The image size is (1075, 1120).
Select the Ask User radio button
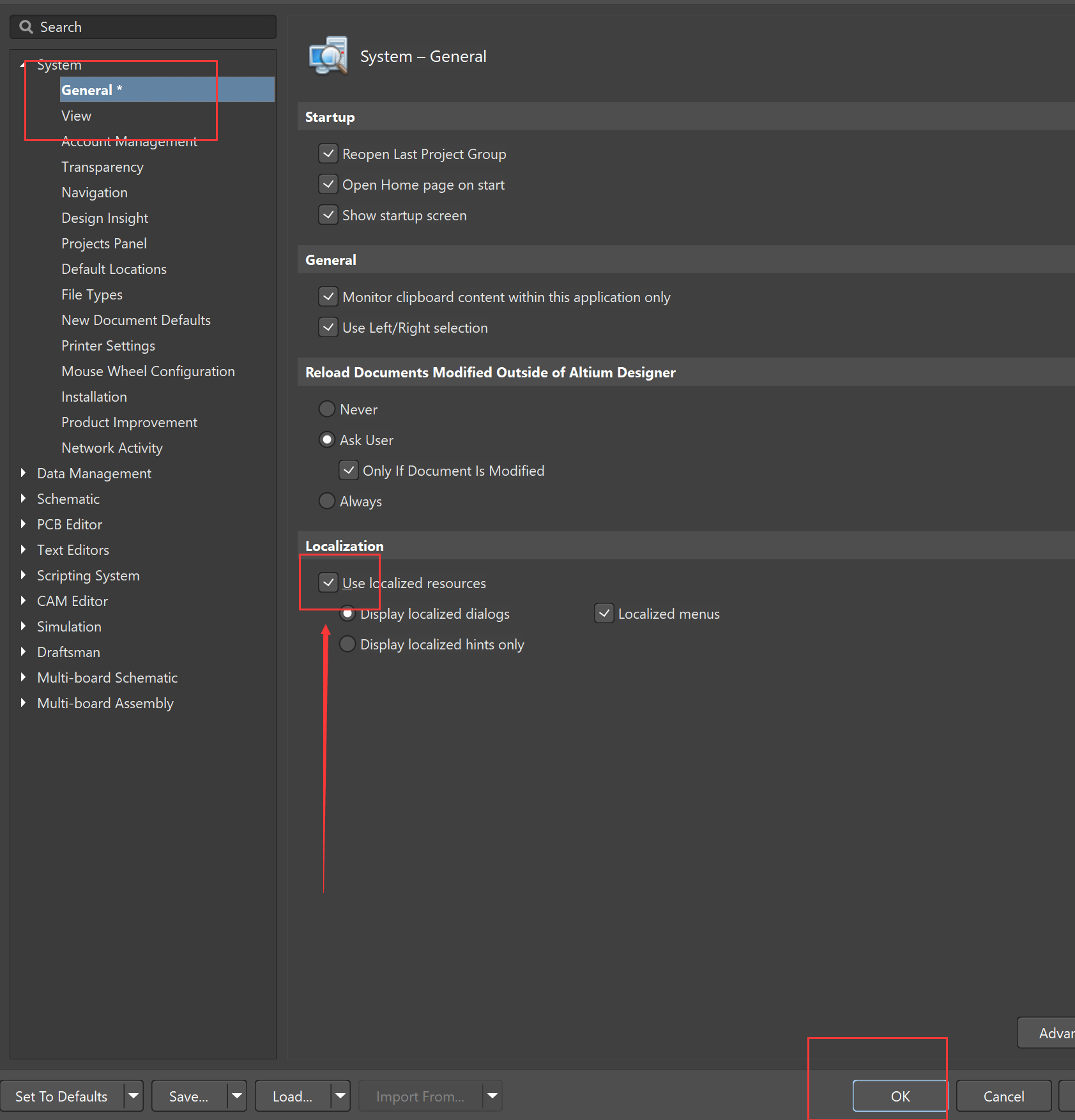point(327,440)
